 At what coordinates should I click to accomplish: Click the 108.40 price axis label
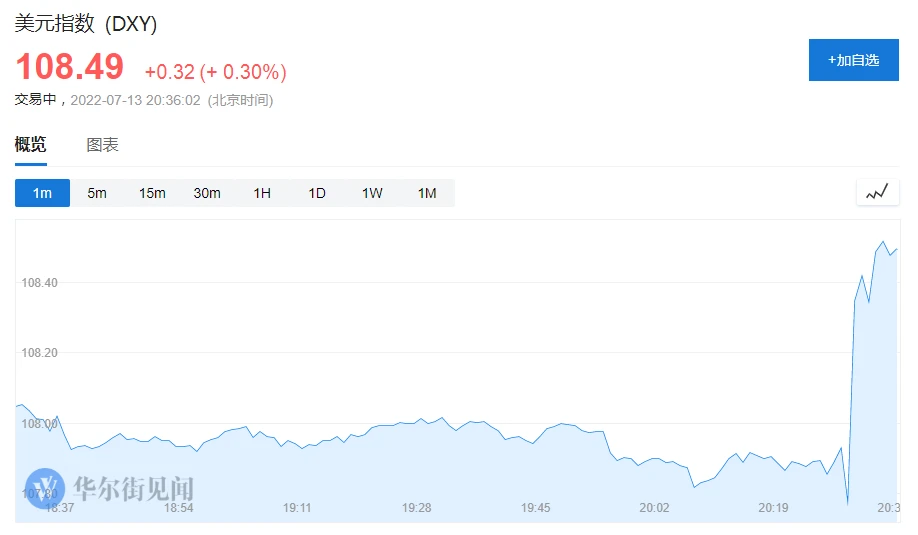coord(40,283)
